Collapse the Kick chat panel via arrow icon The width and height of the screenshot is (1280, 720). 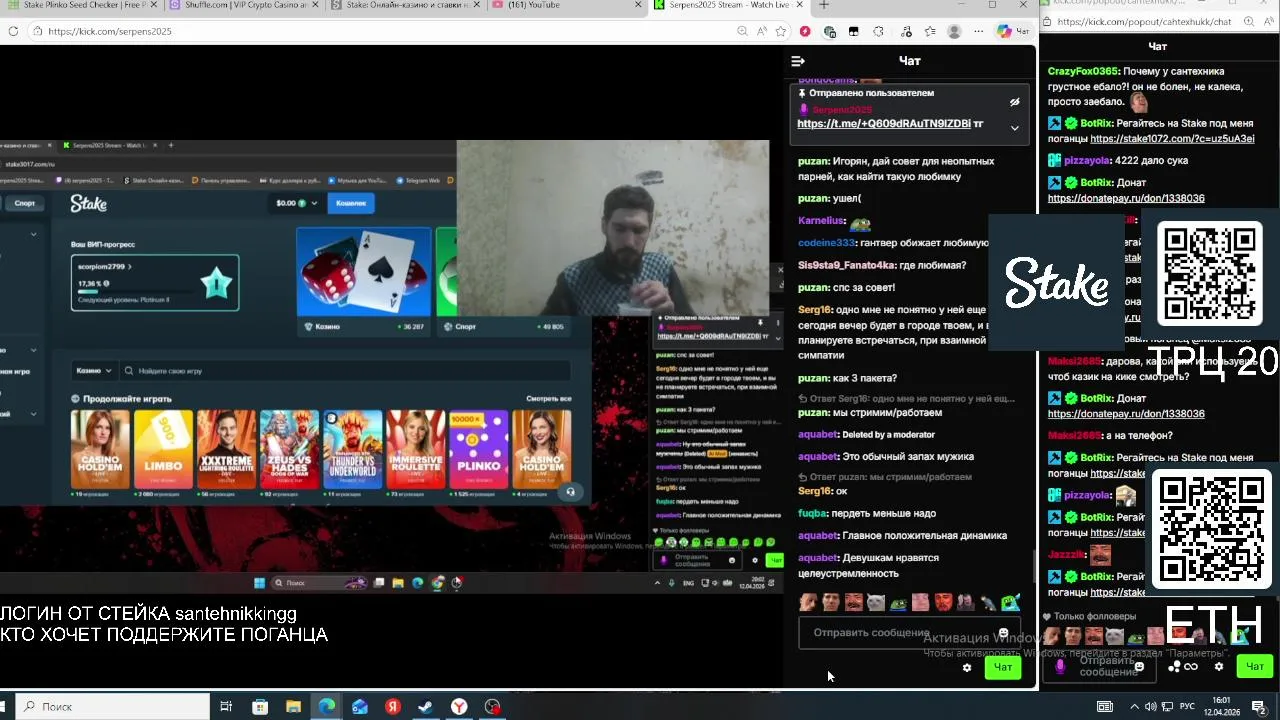coord(798,61)
